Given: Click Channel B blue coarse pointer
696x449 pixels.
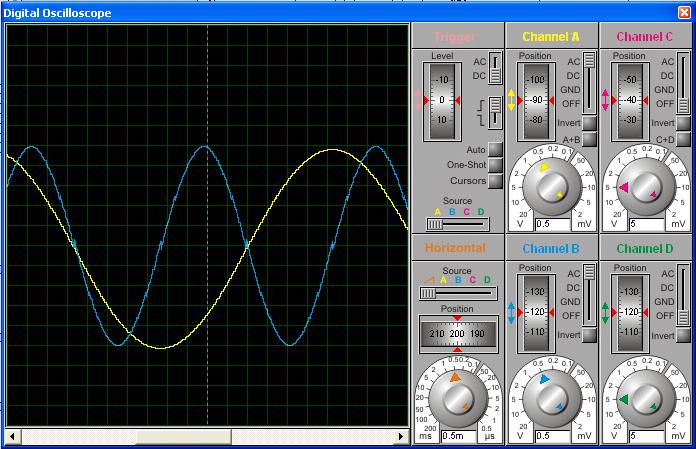Looking at the screenshot, I should 544,379.
